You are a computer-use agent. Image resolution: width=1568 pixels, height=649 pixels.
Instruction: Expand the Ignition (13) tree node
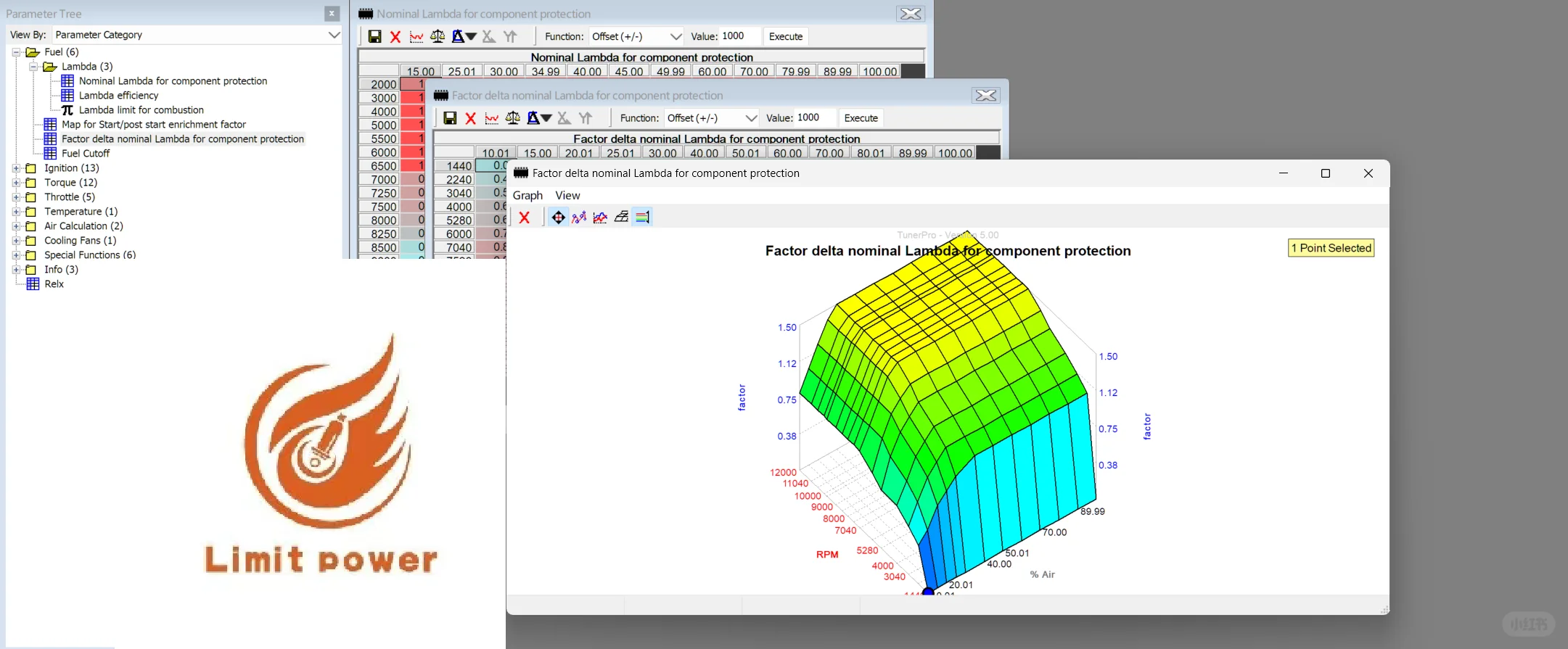click(16, 168)
